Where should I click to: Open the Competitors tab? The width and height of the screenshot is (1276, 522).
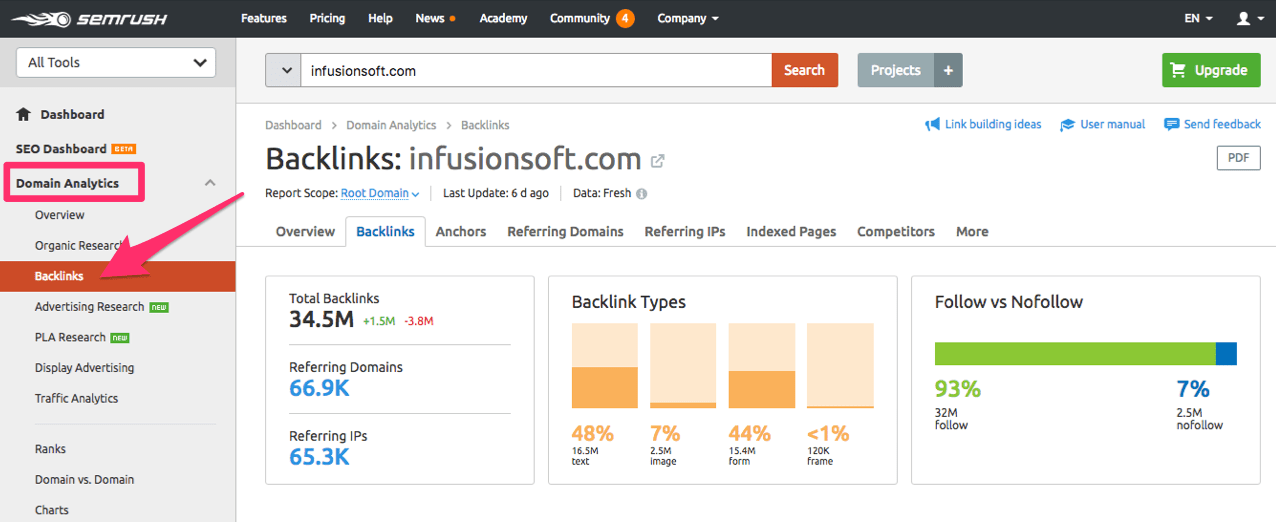(896, 231)
